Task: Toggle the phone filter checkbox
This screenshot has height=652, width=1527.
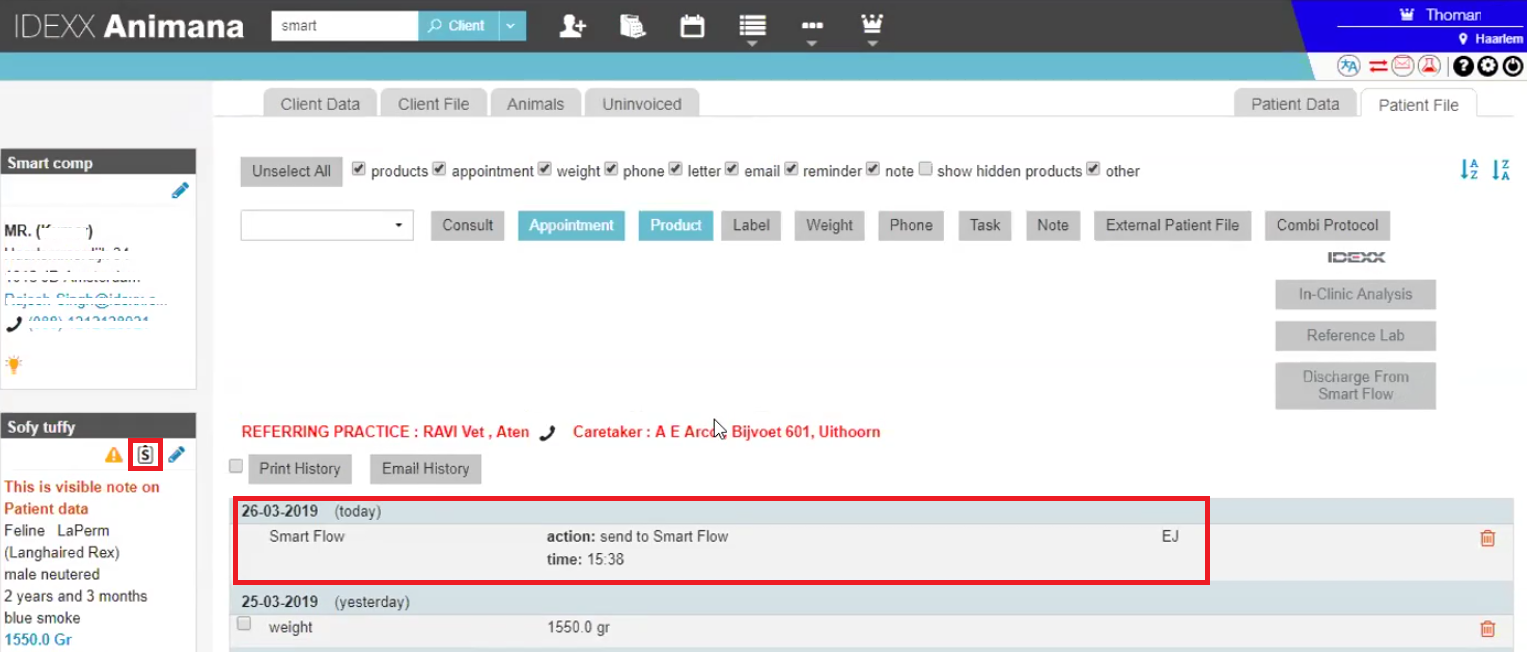Action: (611, 169)
